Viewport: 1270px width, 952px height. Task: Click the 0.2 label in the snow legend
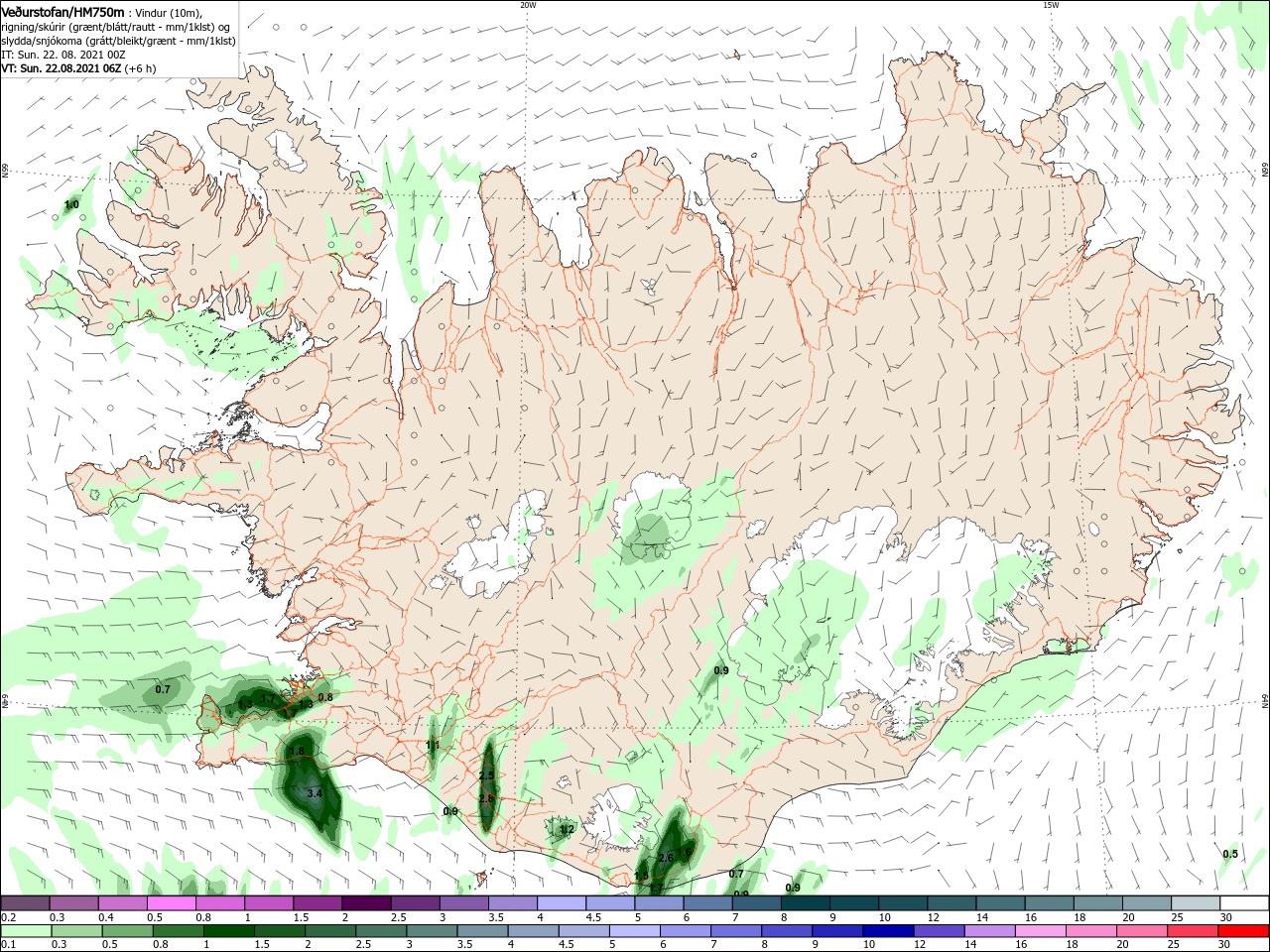8,917
